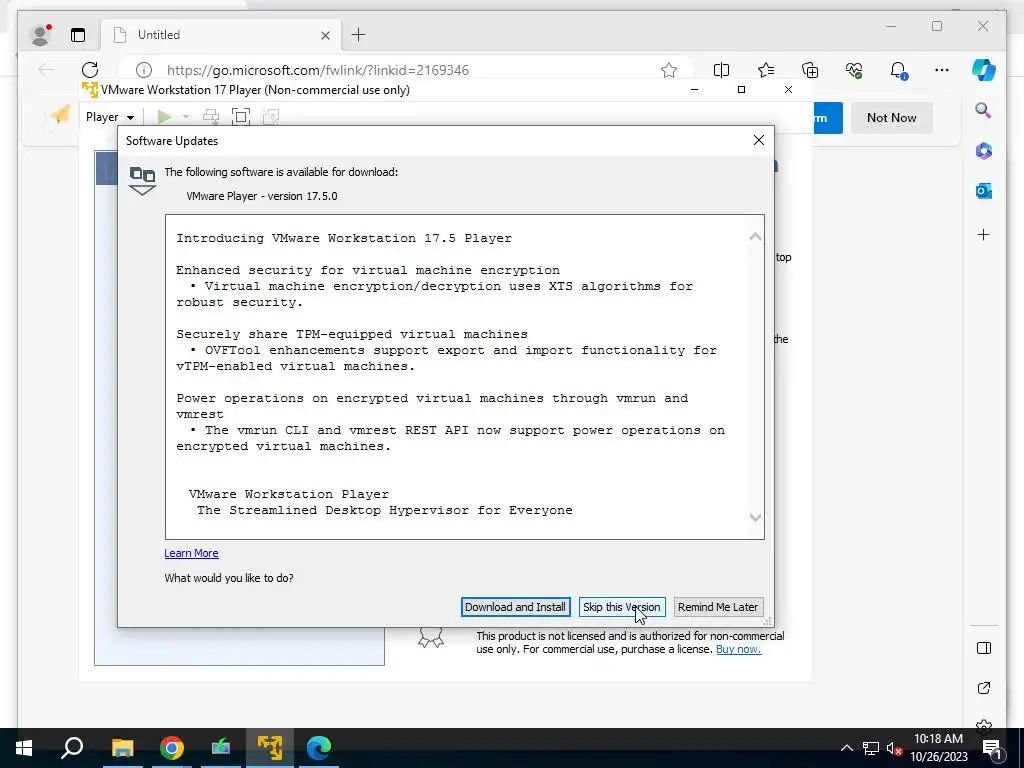The width and height of the screenshot is (1024, 768).
Task: Click the Buy now link
Action: click(738, 649)
